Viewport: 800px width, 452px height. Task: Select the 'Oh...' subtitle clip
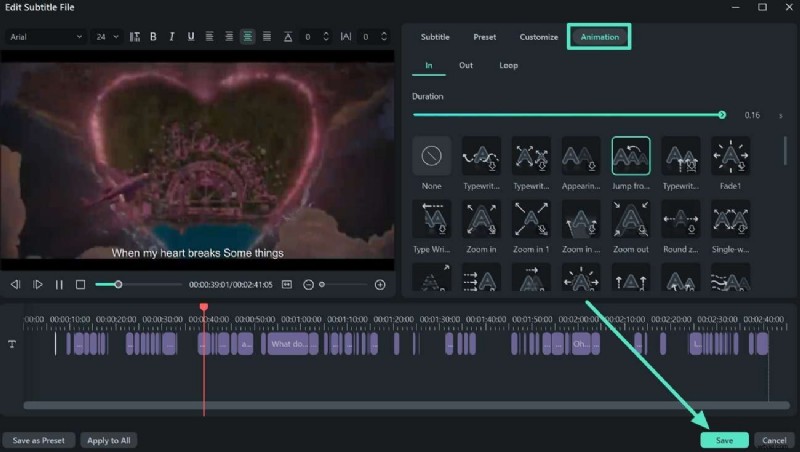581,344
